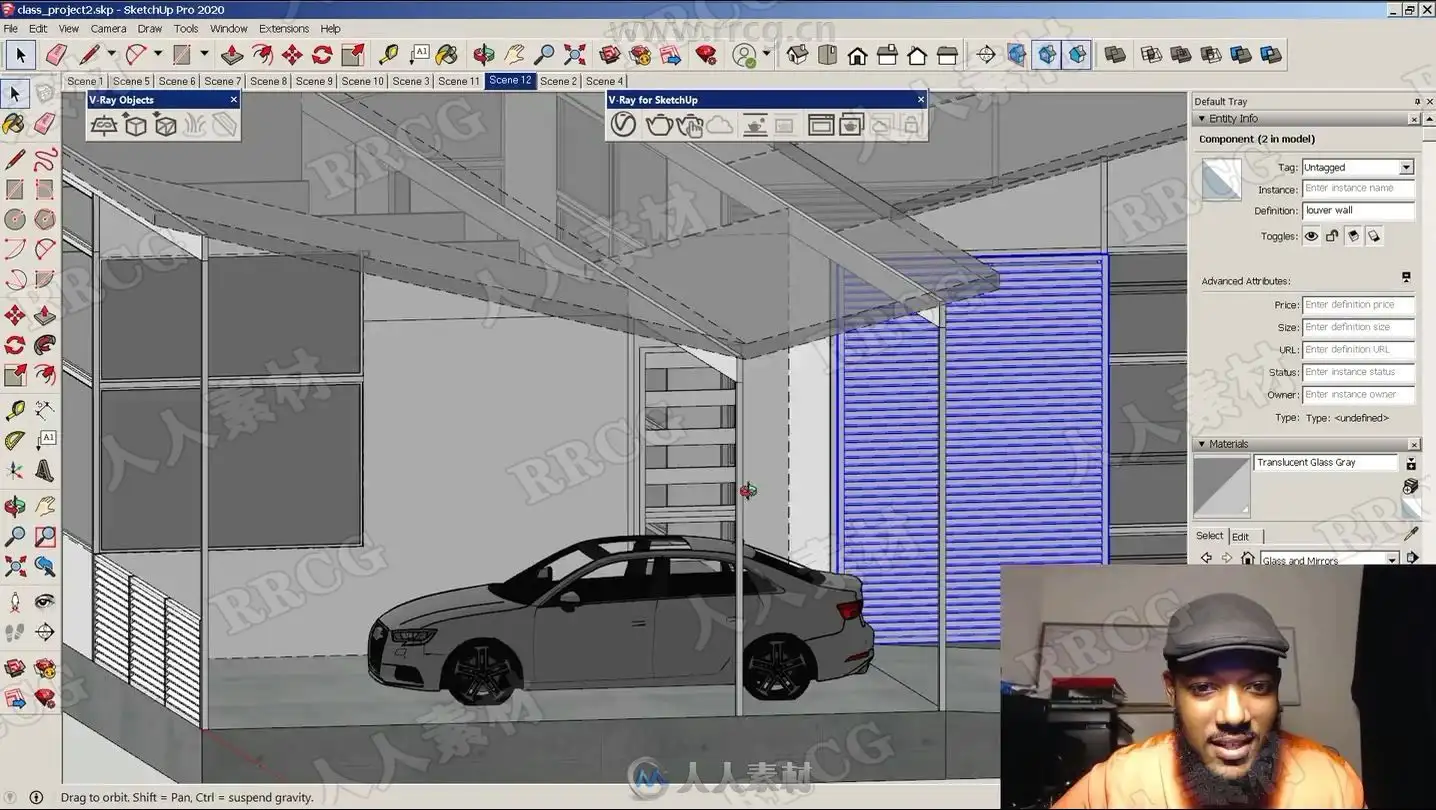Click the Translucent Glass Gray material swatch
Image resolution: width=1436 pixels, height=810 pixels.
pyautogui.click(x=1222, y=486)
